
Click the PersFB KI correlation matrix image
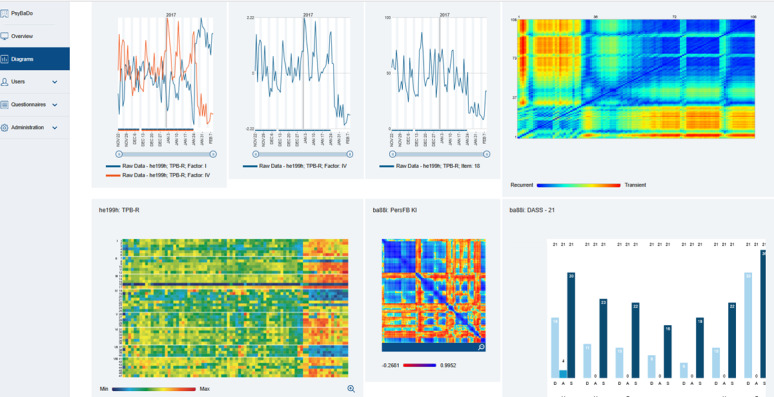point(433,291)
